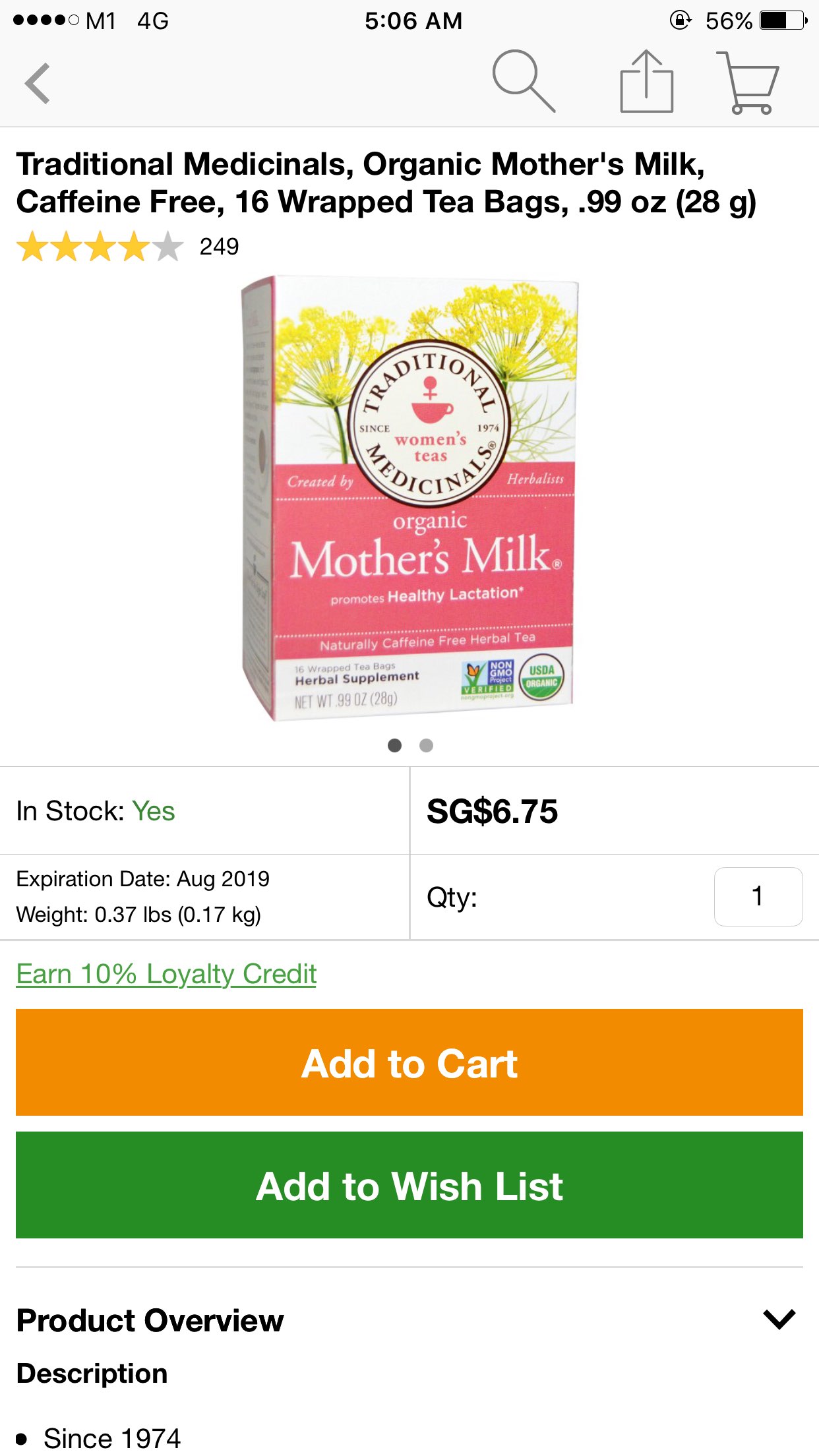Tap the star rating icons

[x=100, y=247]
